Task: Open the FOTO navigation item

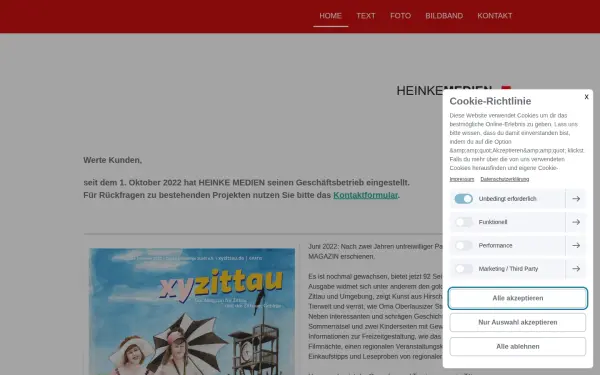Action: click(400, 16)
